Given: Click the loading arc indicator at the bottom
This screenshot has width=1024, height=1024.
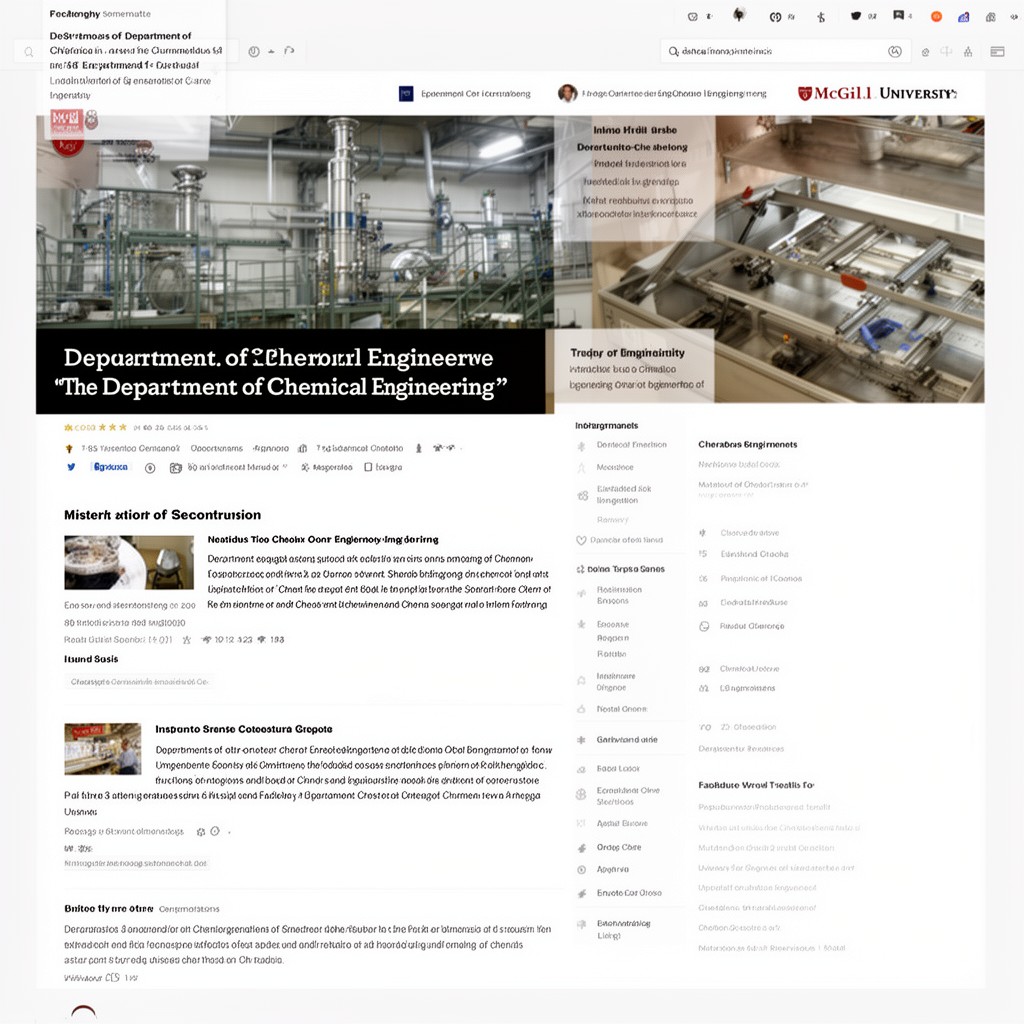Looking at the screenshot, I should pos(84,1012).
